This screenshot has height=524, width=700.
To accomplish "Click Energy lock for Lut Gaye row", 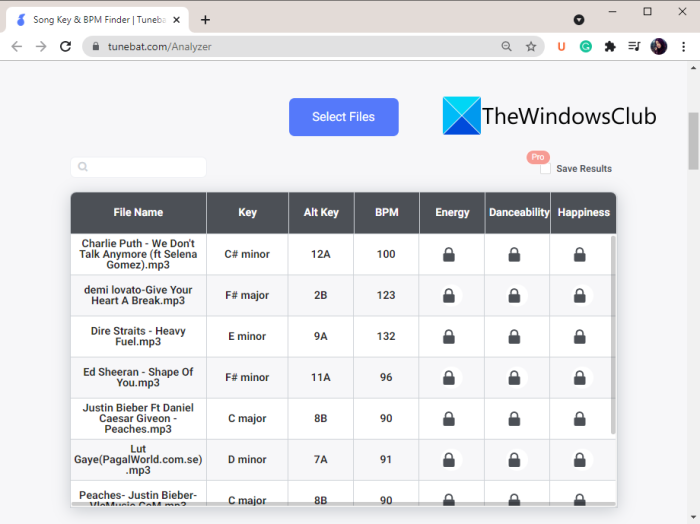I will click(449, 460).
